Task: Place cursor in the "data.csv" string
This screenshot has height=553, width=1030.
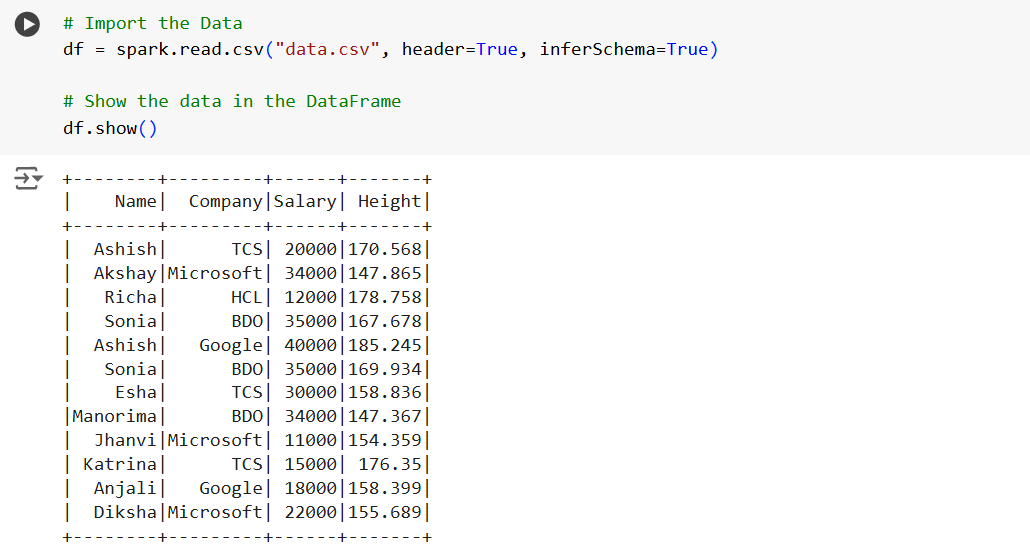Action: click(328, 49)
